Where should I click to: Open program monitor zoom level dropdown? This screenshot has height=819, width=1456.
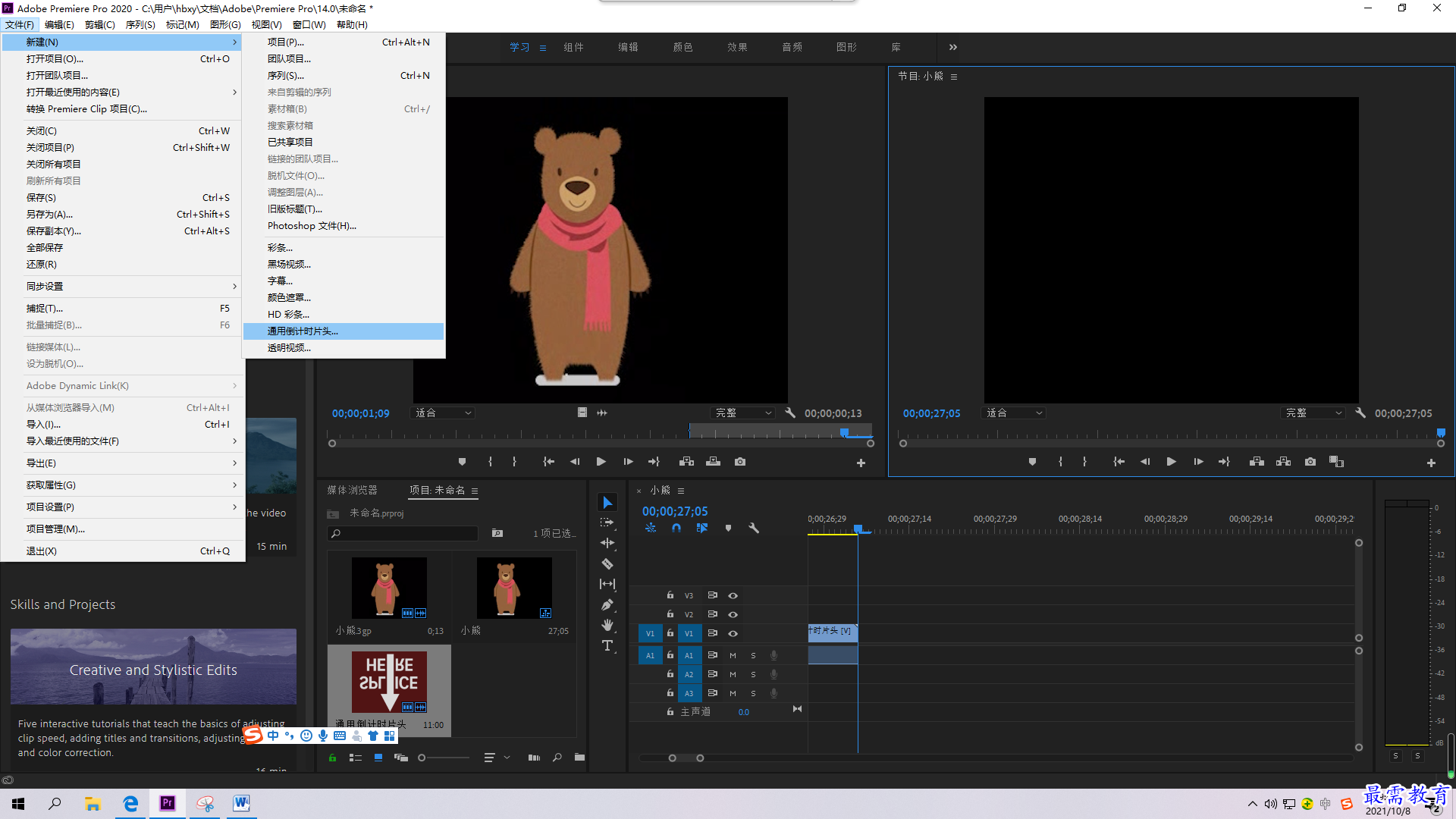pyautogui.click(x=1014, y=413)
